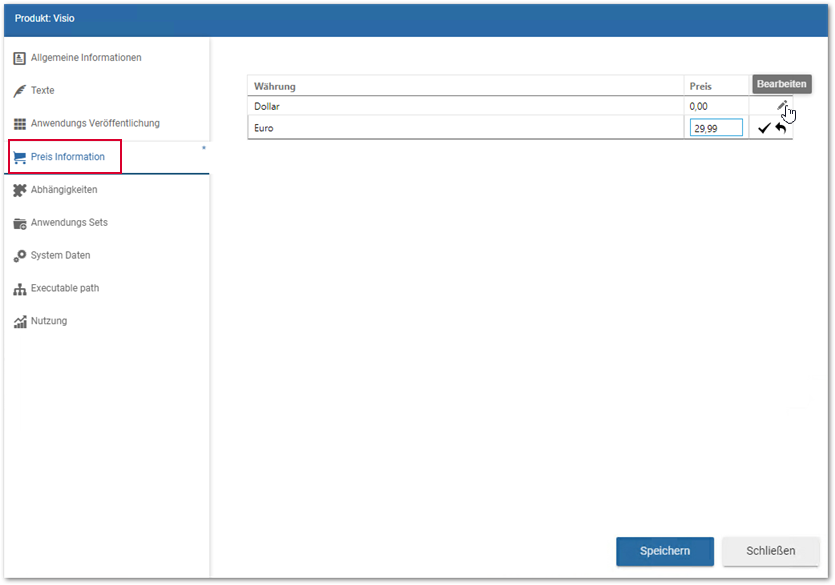Open the Executable path tab
This screenshot has height=585, width=835.
point(107,289)
